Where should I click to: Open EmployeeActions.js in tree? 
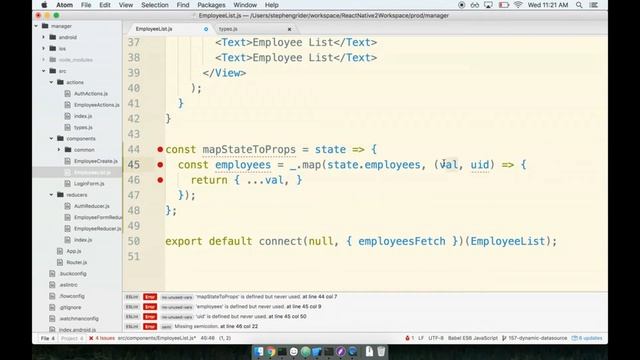pos(97,105)
